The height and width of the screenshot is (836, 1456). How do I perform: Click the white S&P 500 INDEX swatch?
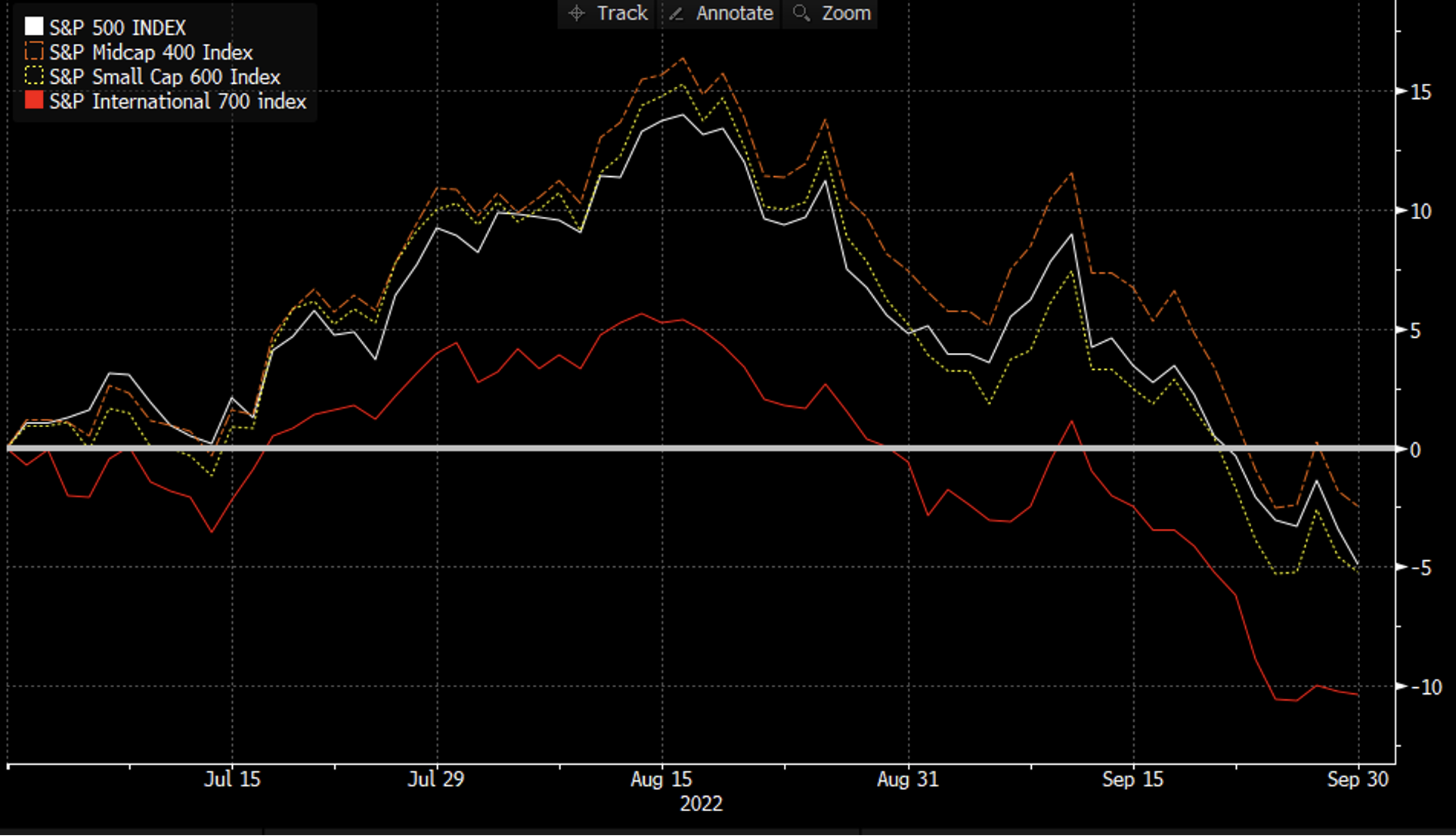(x=34, y=27)
